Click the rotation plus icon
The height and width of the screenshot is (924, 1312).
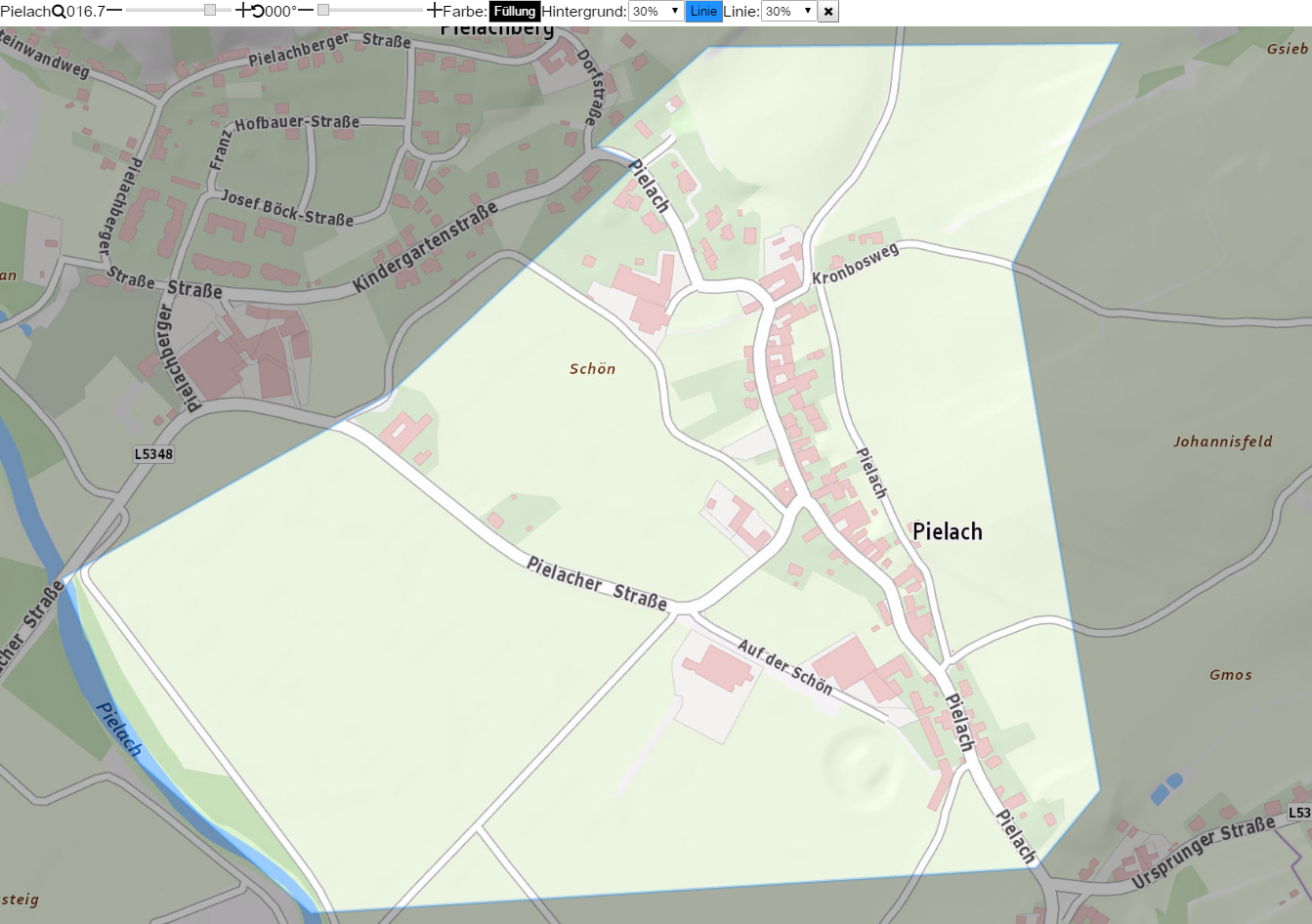(435, 11)
